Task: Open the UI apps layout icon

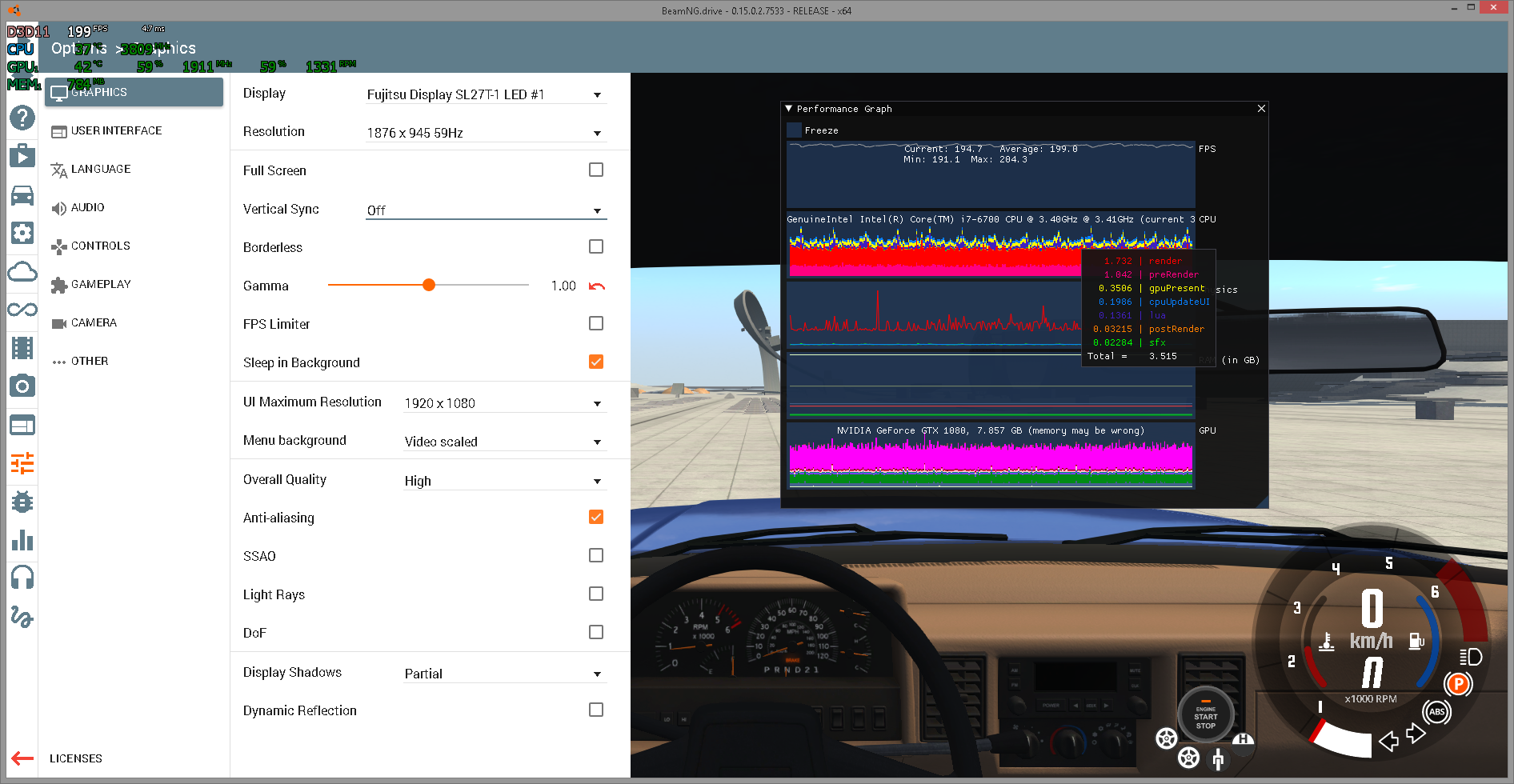Action: click(x=22, y=425)
